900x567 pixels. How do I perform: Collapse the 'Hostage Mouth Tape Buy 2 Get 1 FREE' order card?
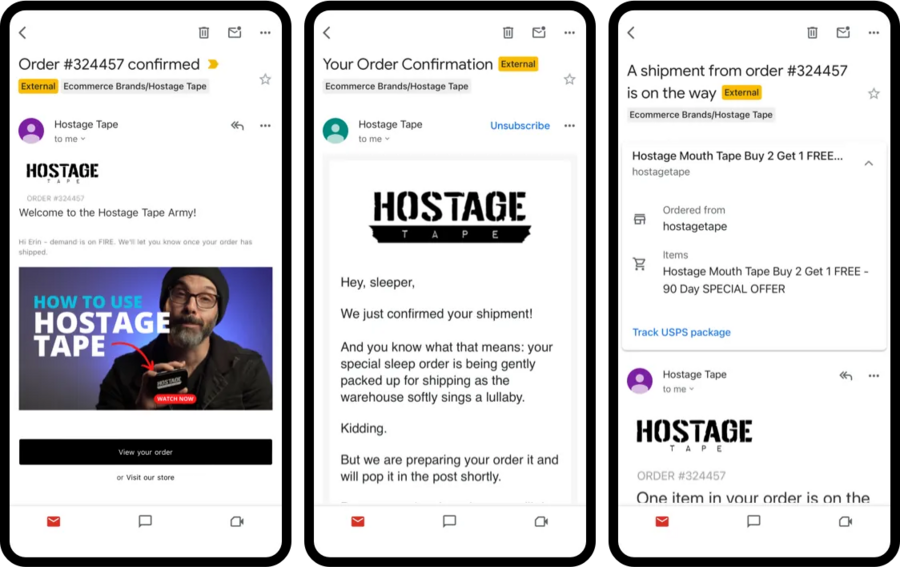click(x=869, y=164)
